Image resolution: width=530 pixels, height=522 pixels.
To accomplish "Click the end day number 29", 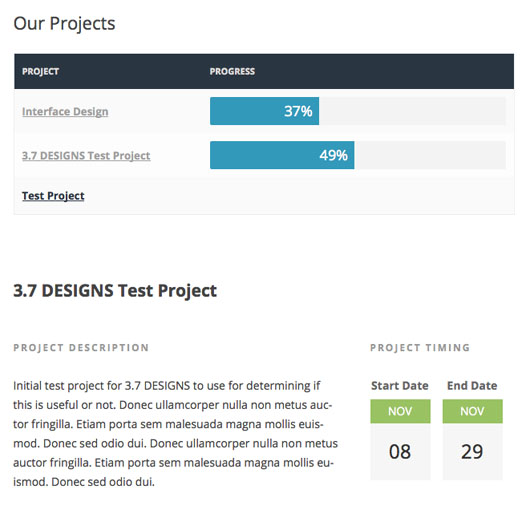I will (x=472, y=452).
